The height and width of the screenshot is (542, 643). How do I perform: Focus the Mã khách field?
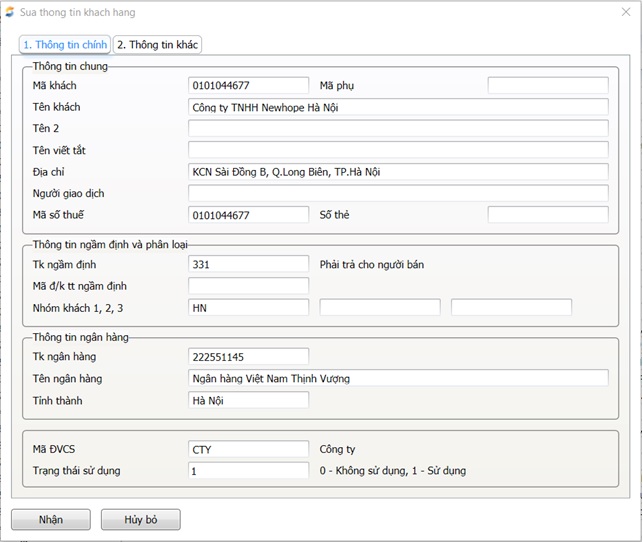tap(248, 86)
